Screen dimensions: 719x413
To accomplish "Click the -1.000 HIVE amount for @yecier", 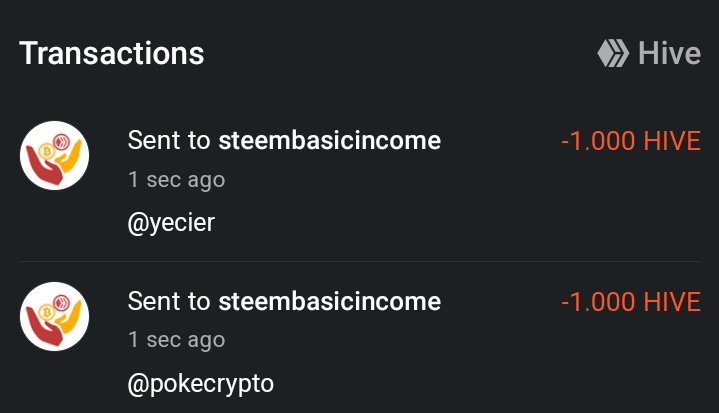I will click(x=631, y=141).
